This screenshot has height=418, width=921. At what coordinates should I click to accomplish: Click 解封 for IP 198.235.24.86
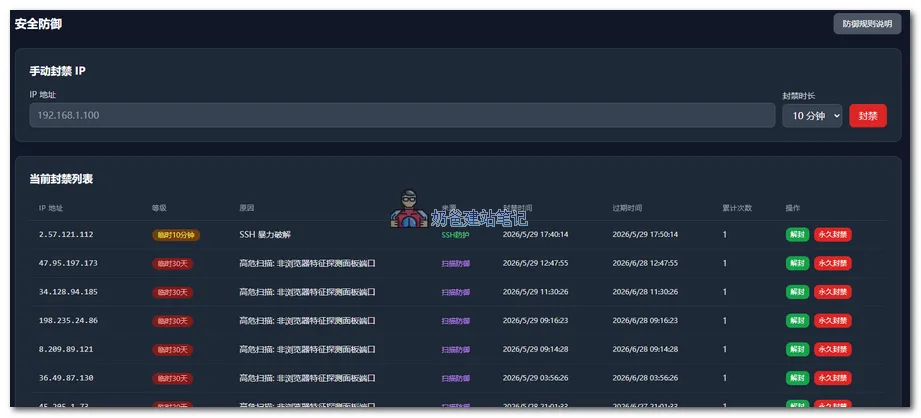tap(797, 321)
